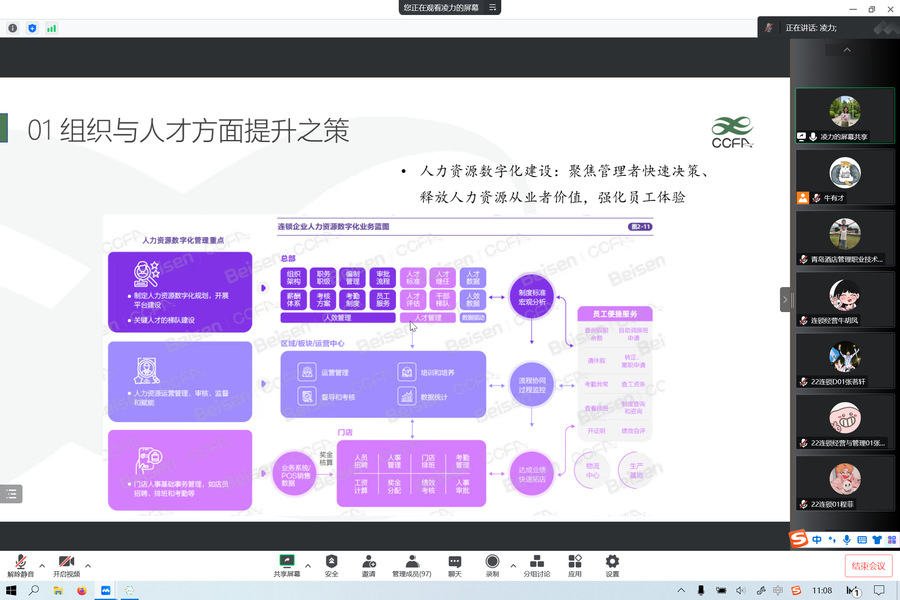Turn on camera with 开启视频
Screen dimensions: 900x600
66,564
